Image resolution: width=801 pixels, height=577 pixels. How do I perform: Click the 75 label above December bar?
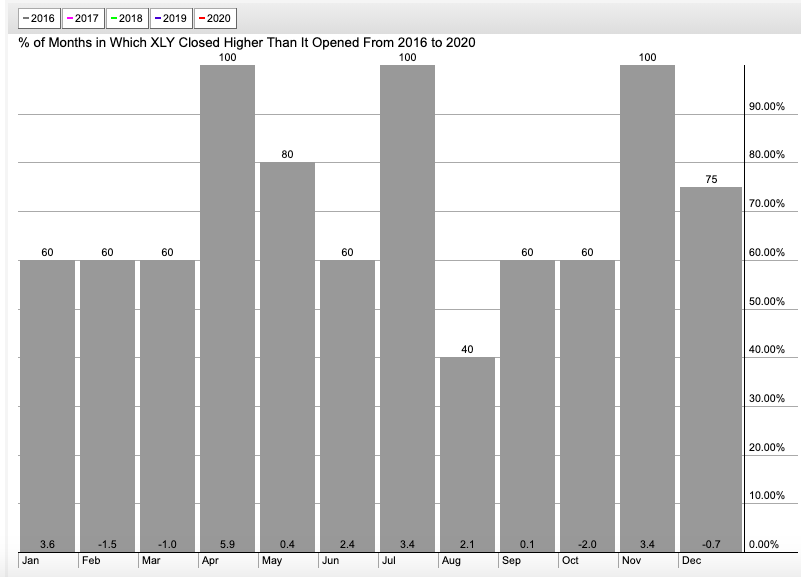point(711,179)
